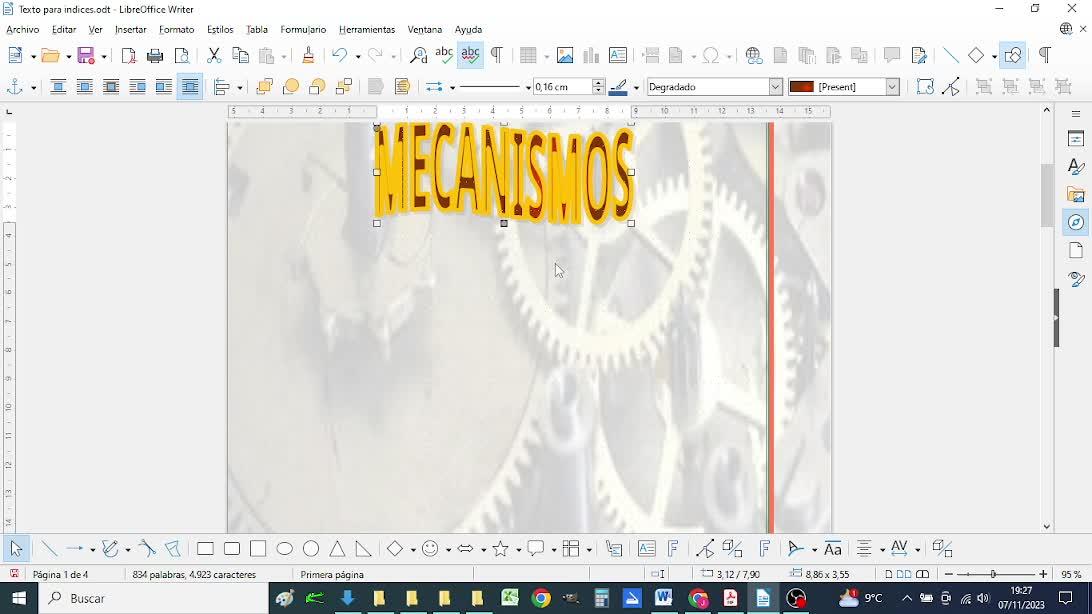This screenshot has height=614, width=1092.
Task: Bring the object to front
Action: [264, 87]
